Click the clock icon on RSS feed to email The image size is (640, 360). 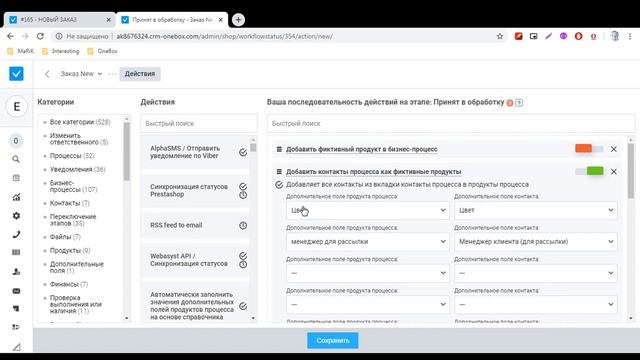point(243,225)
